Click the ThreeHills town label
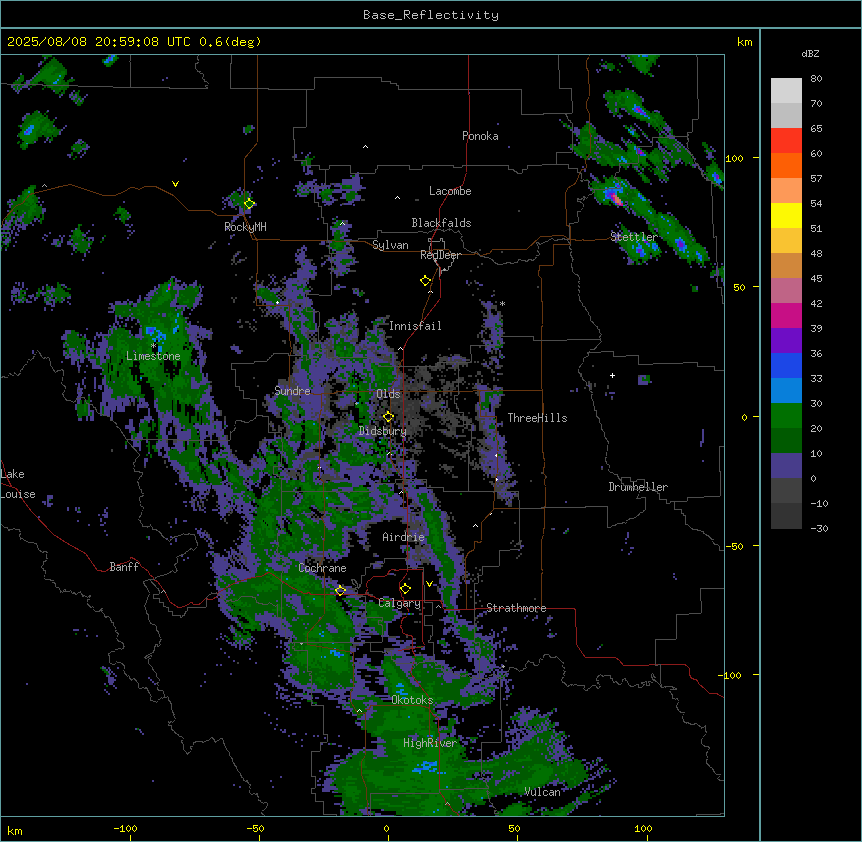The width and height of the screenshot is (862, 842). [537, 418]
